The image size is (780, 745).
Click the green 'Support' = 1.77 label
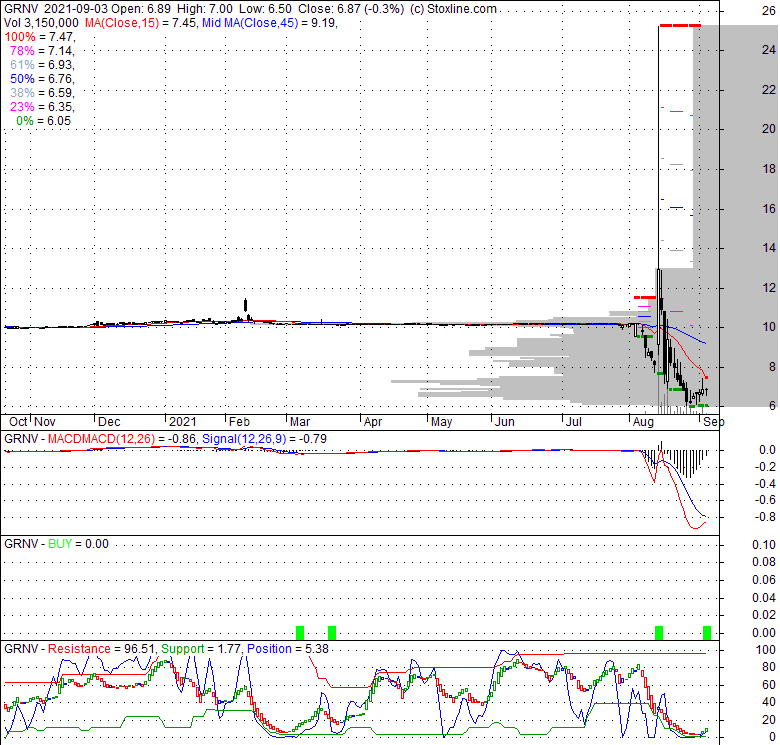(183, 649)
